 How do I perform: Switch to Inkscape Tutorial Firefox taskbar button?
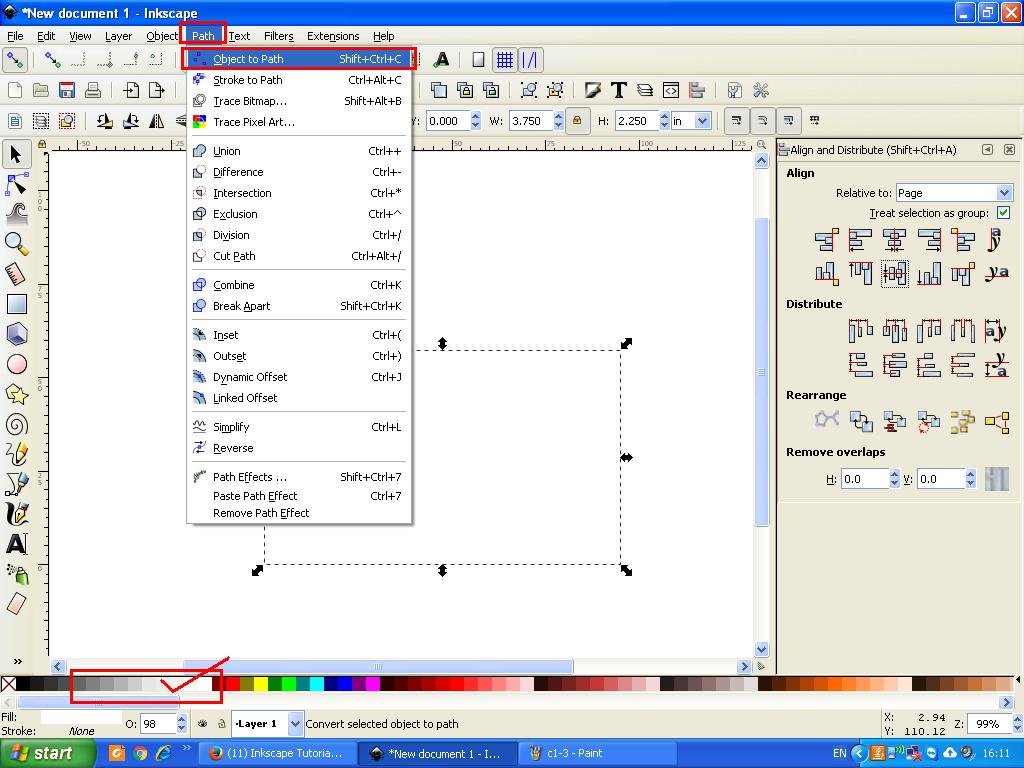tap(277, 753)
